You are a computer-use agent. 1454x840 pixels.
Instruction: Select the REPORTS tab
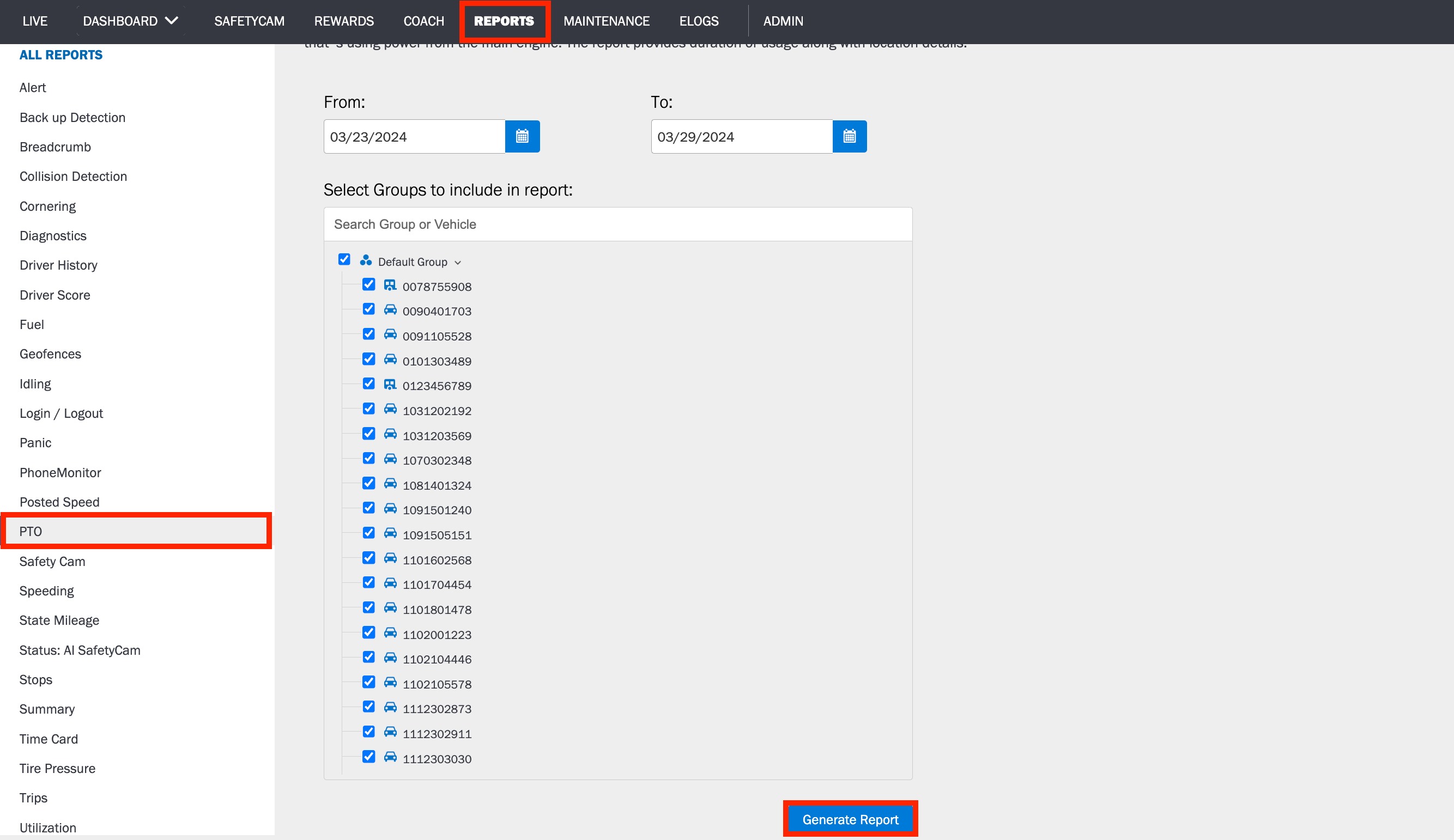pyautogui.click(x=504, y=21)
